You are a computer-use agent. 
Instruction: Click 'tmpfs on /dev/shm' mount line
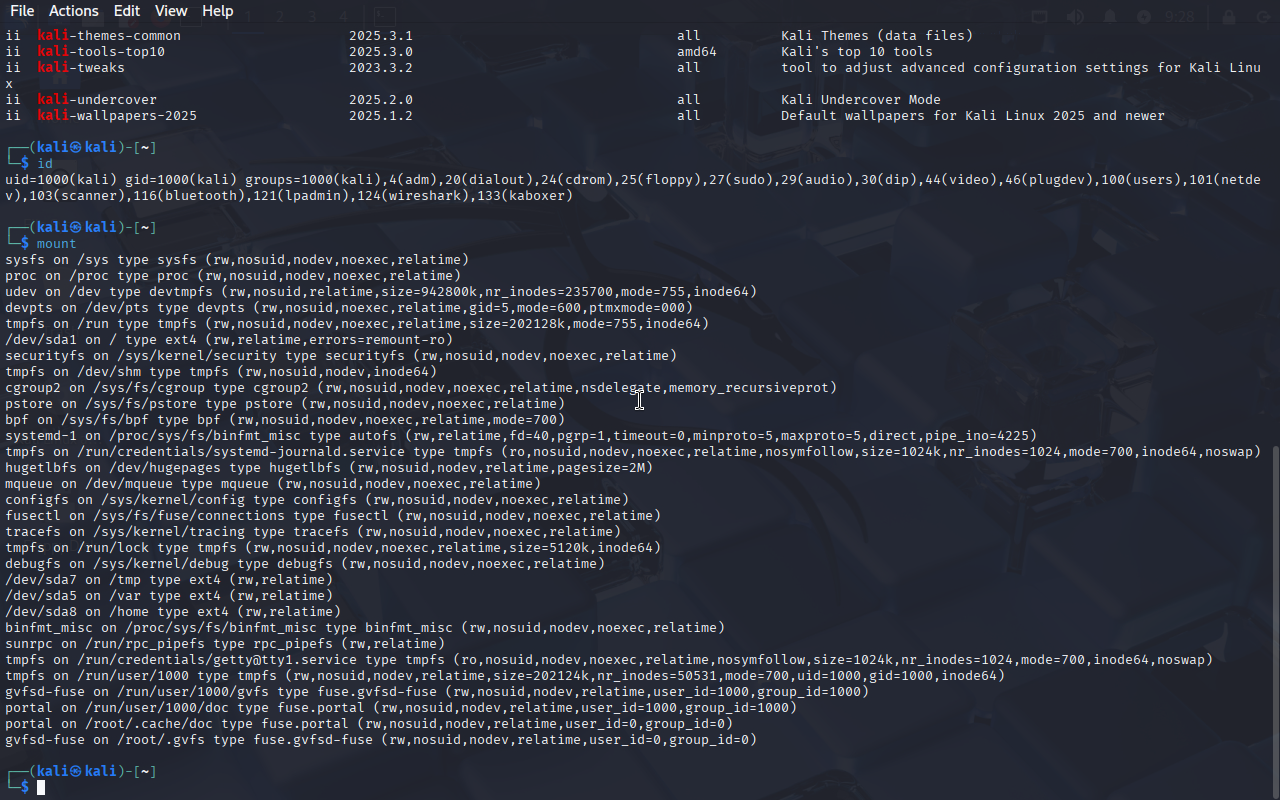pyautogui.click(x=221, y=372)
